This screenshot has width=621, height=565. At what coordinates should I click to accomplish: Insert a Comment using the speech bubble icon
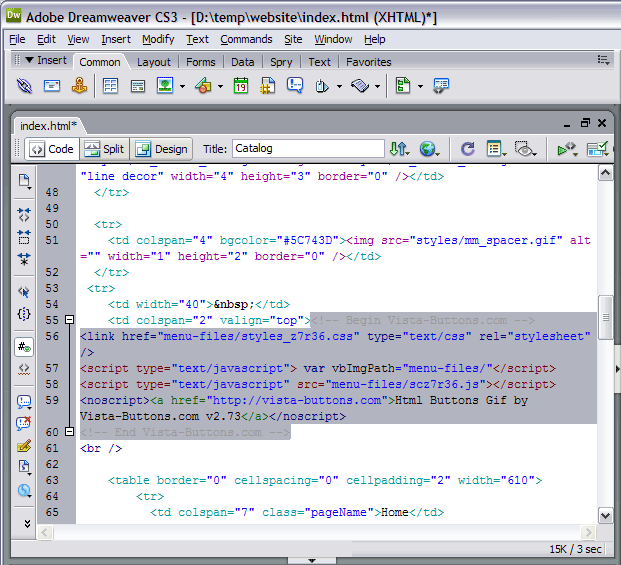coord(295,85)
